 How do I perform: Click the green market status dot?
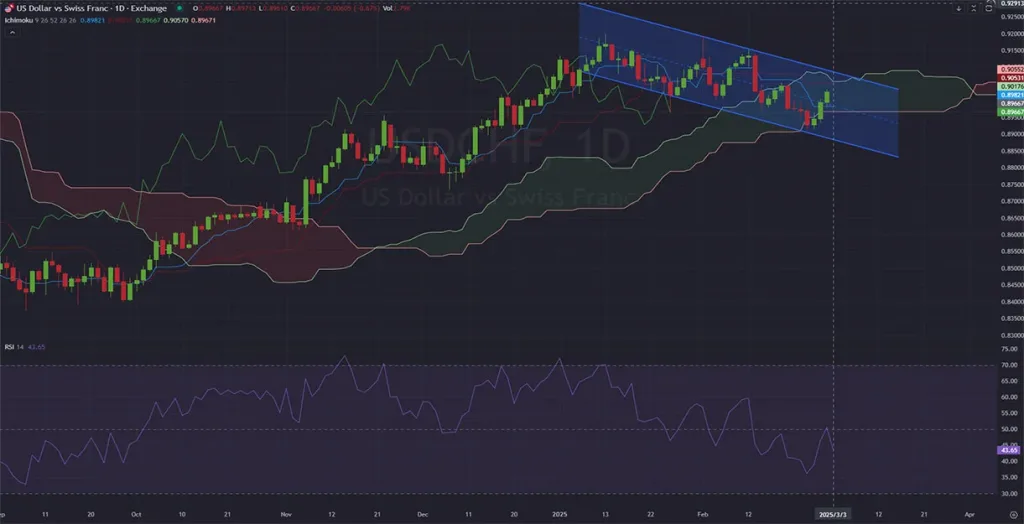coord(180,8)
